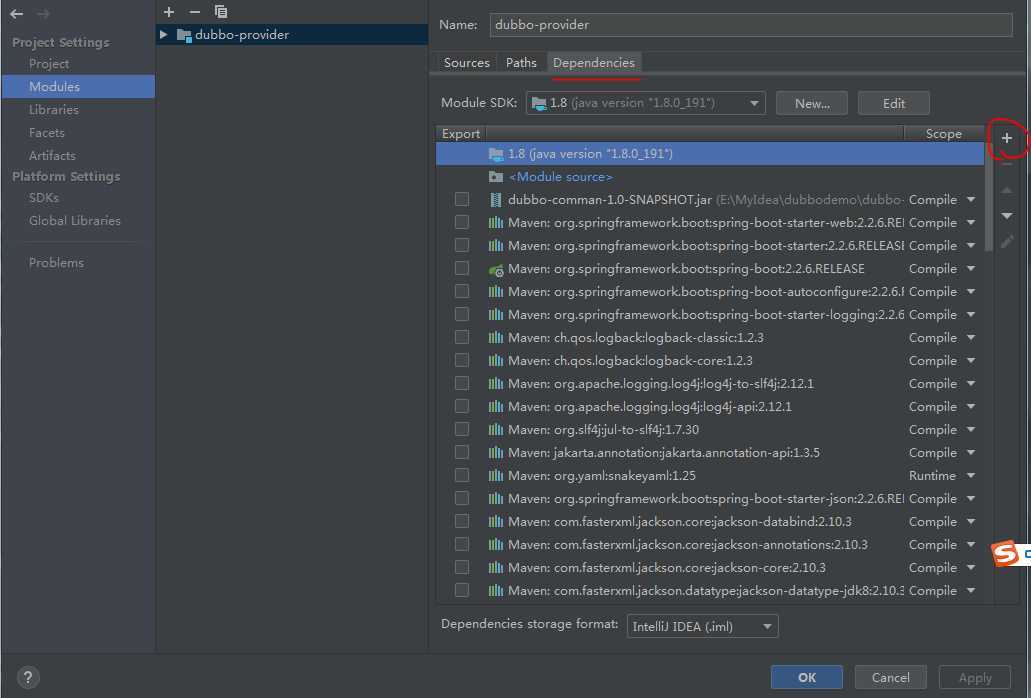The width and height of the screenshot is (1031, 698).
Task: Click the Scope column header
Action: [x=944, y=133]
